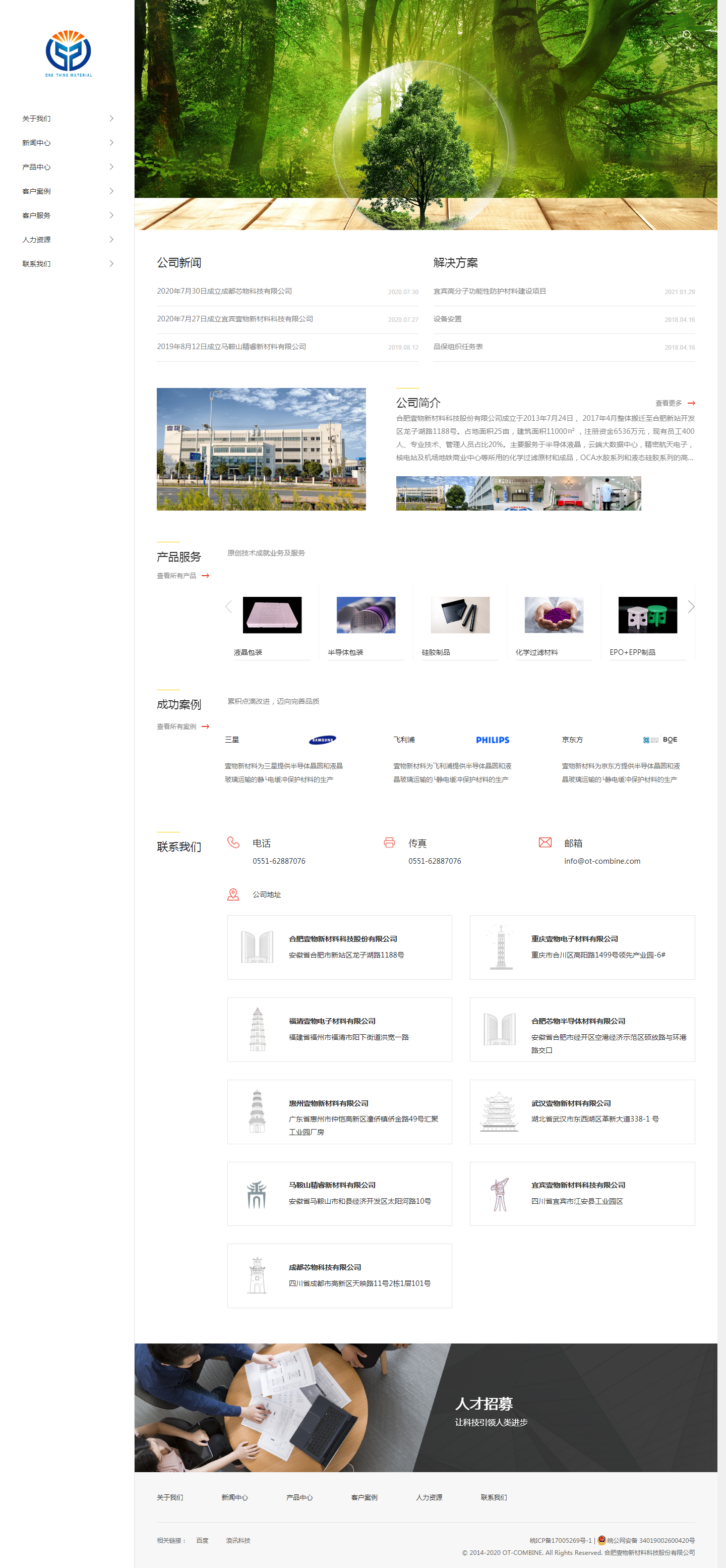Click the company address location pin icon
This screenshot has height=1568, width=726.
tap(233, 894)
